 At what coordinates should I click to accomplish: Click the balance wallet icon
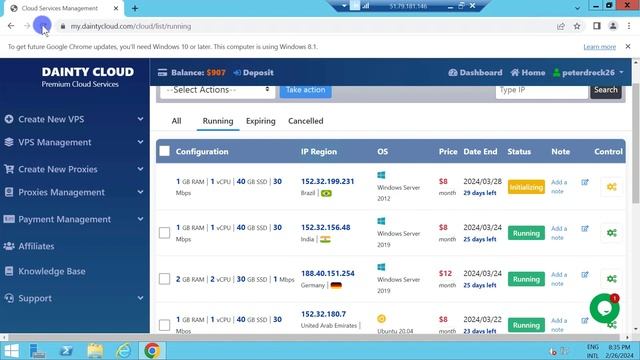tap(162, 73)
